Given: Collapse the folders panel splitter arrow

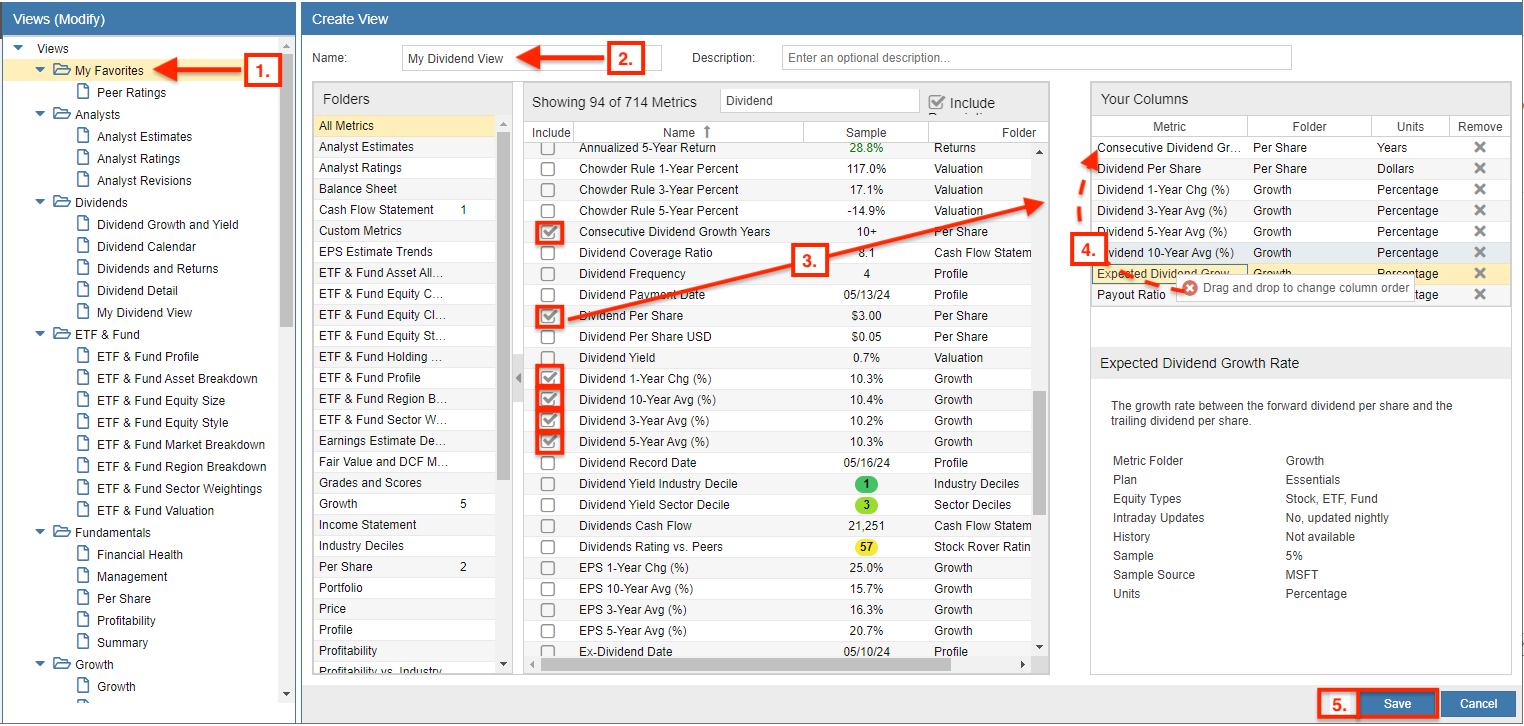Looking at the screenshot, I should [517, 377].
